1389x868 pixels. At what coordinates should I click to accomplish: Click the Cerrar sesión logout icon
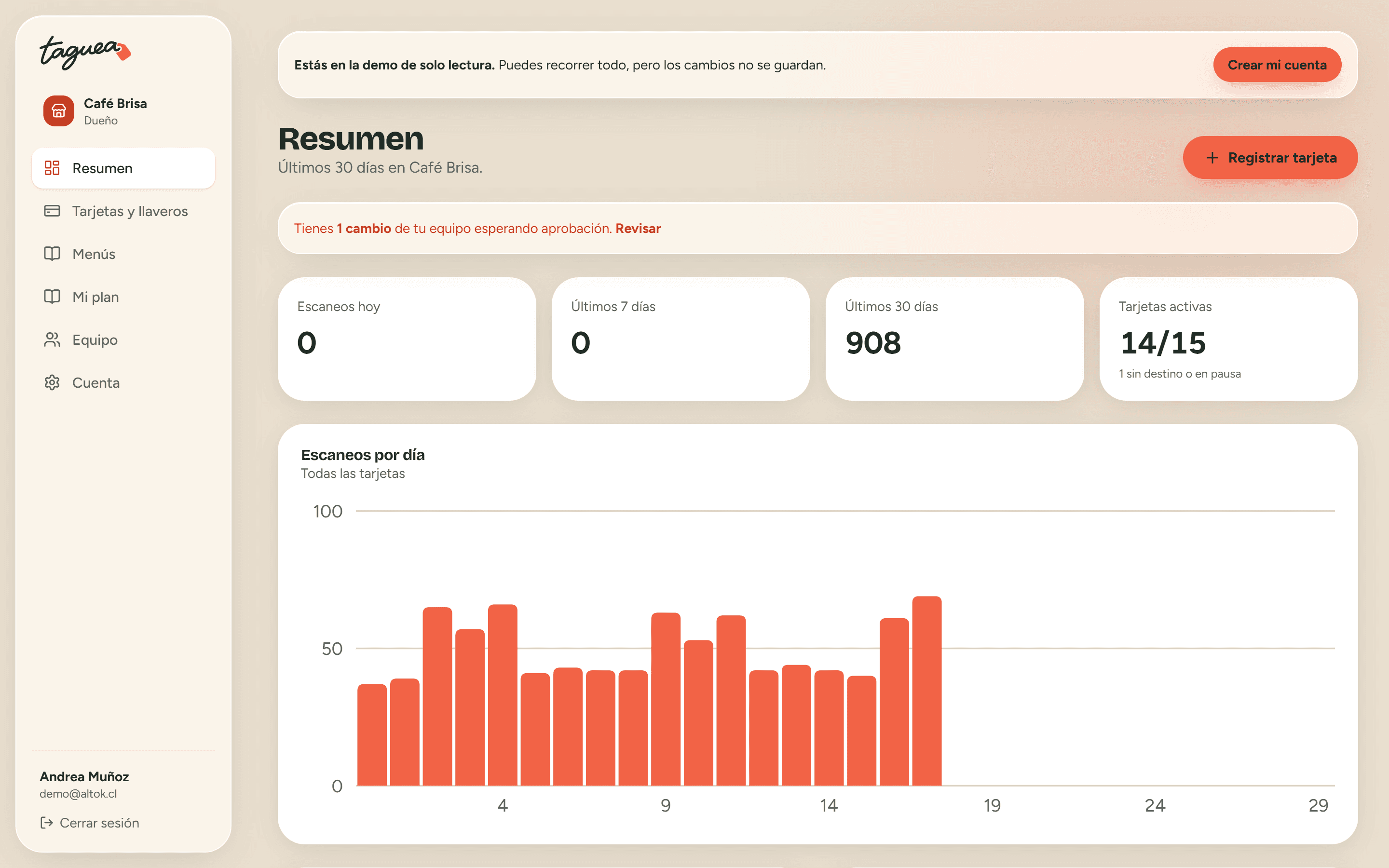coord(46,823)
